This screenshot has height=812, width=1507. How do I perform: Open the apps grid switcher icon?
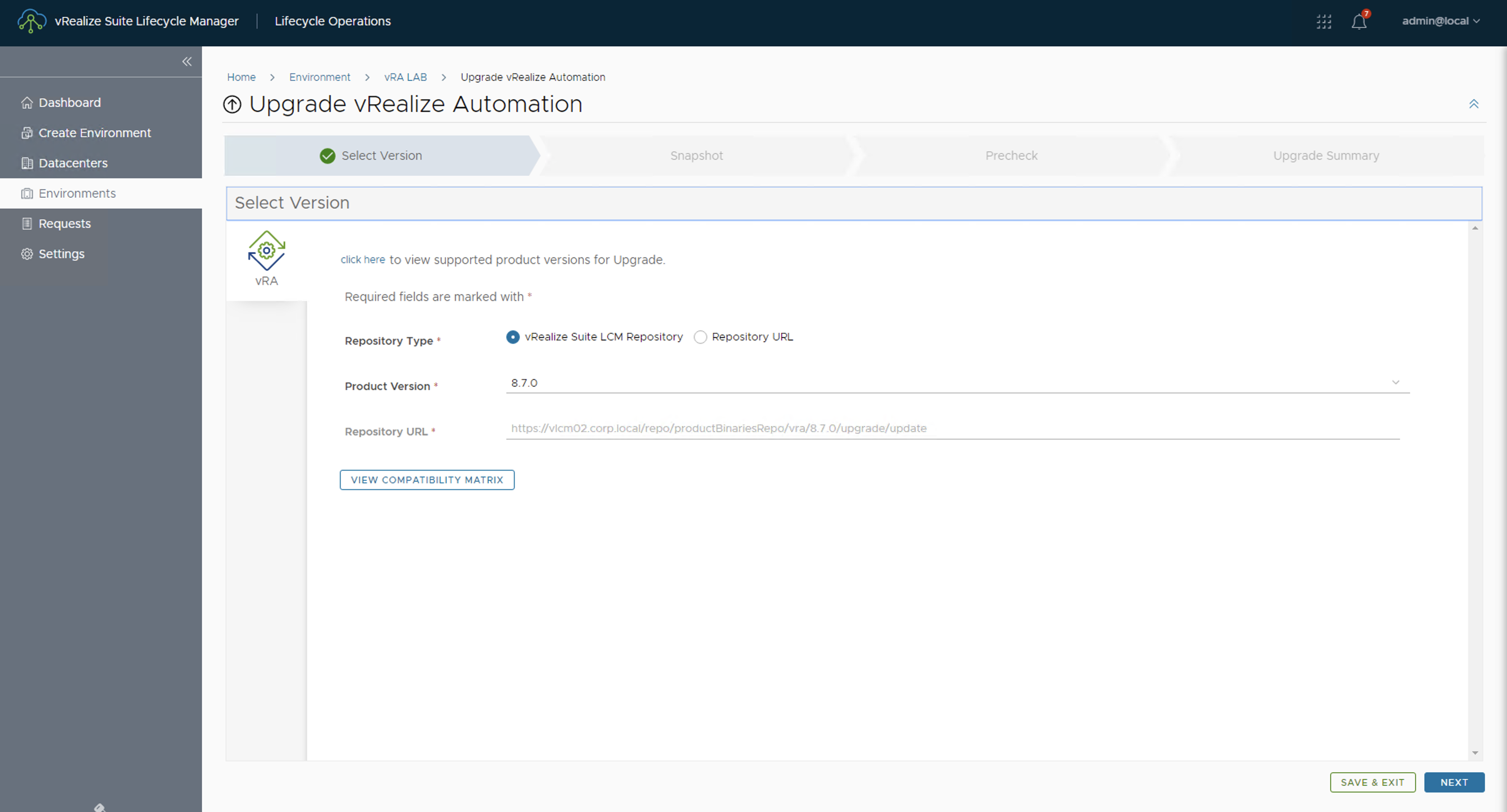point(1323,21)
